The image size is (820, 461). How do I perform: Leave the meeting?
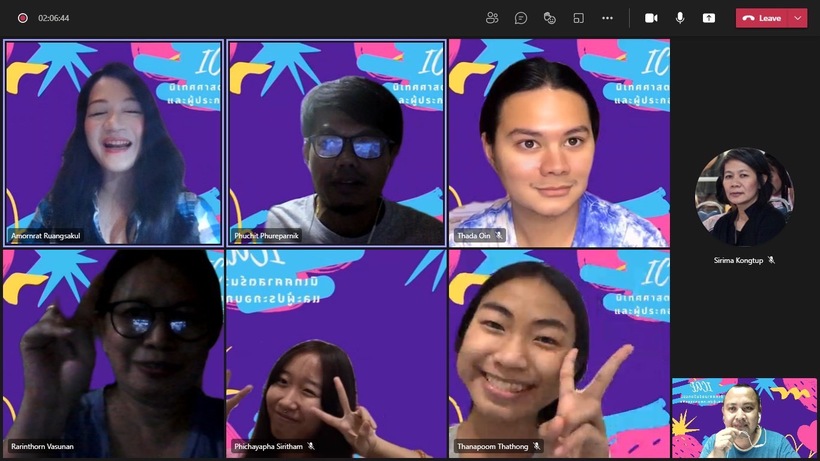pos(763,18)
